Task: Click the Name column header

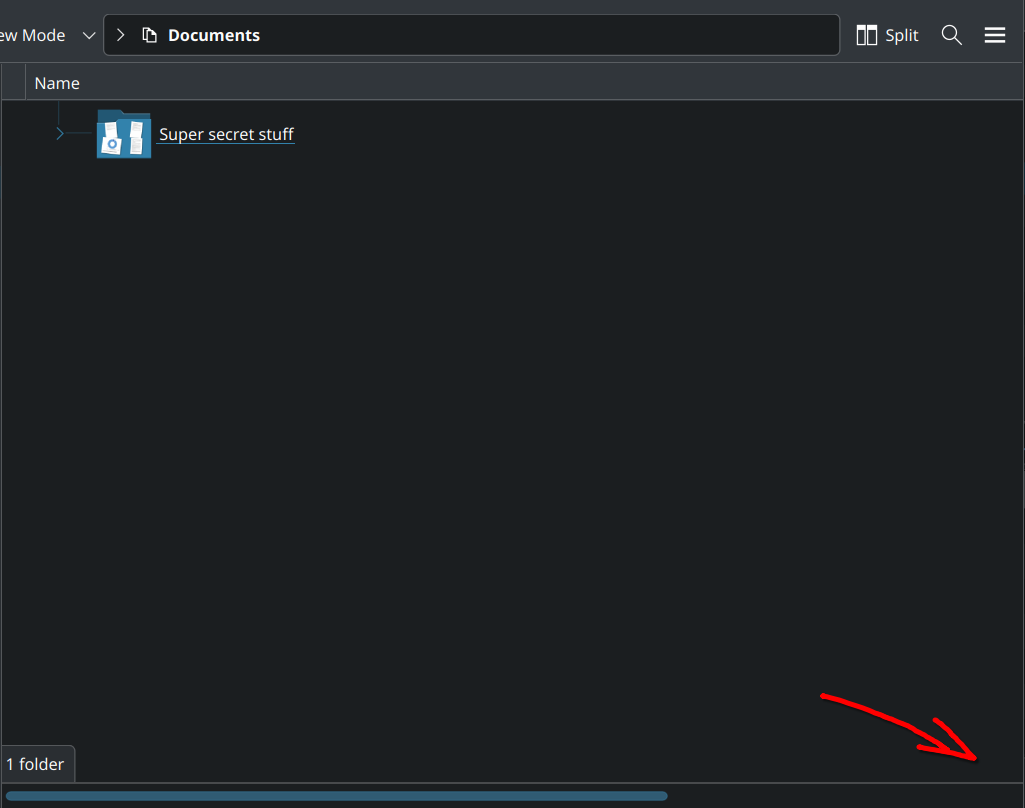Action: pyautogui.click(x=57, y=83)
